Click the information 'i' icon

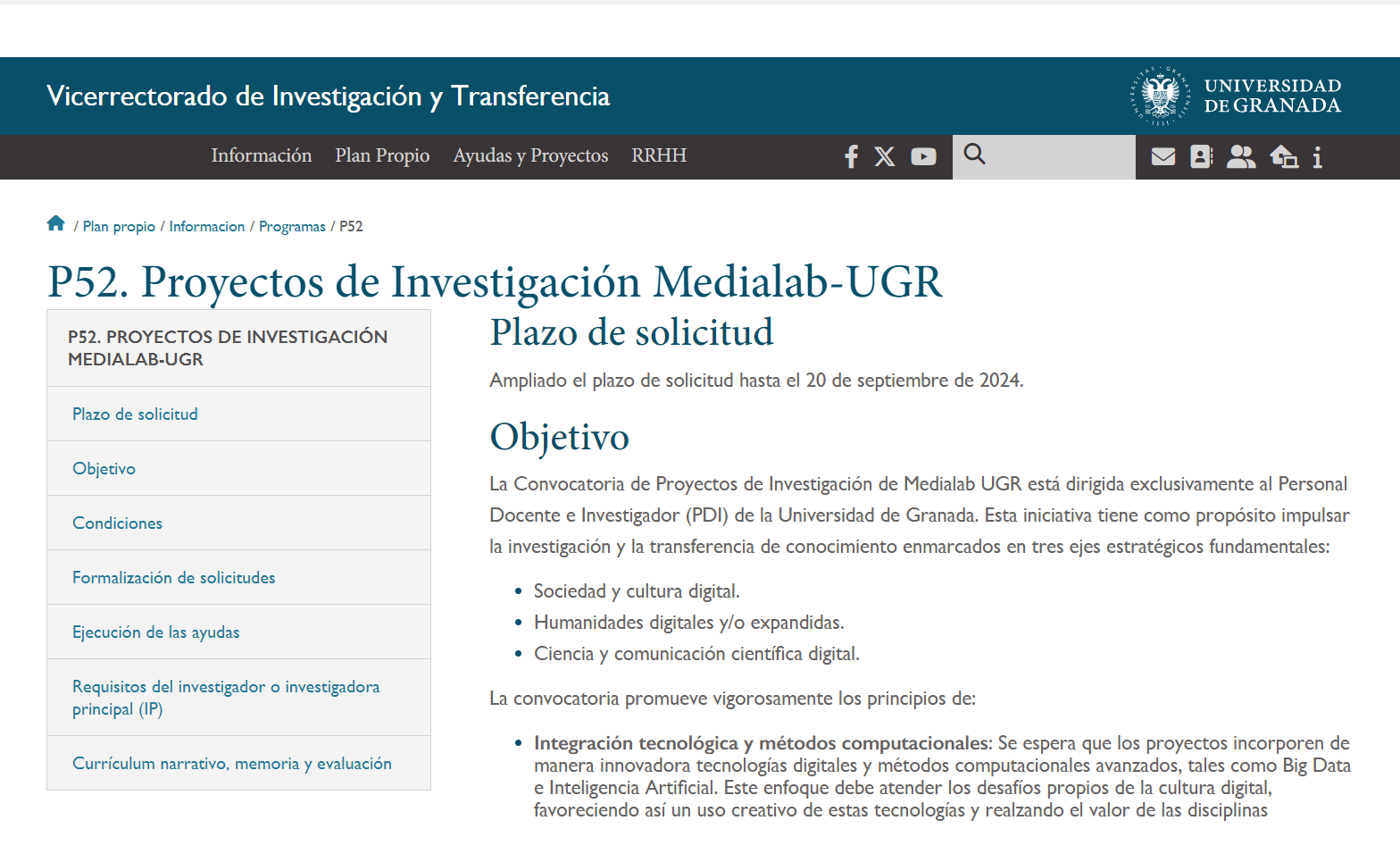click(1317, 157)
